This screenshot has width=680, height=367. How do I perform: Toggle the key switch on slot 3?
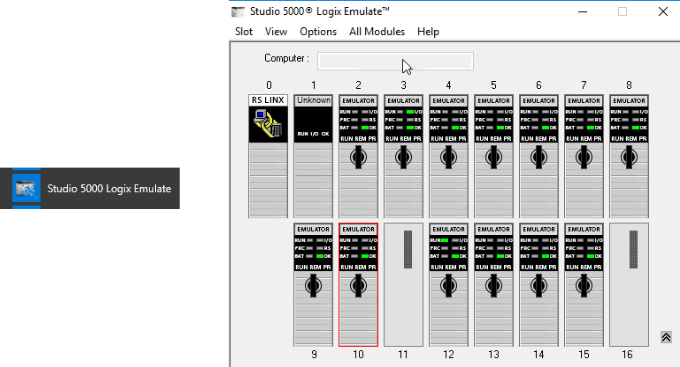403,157
